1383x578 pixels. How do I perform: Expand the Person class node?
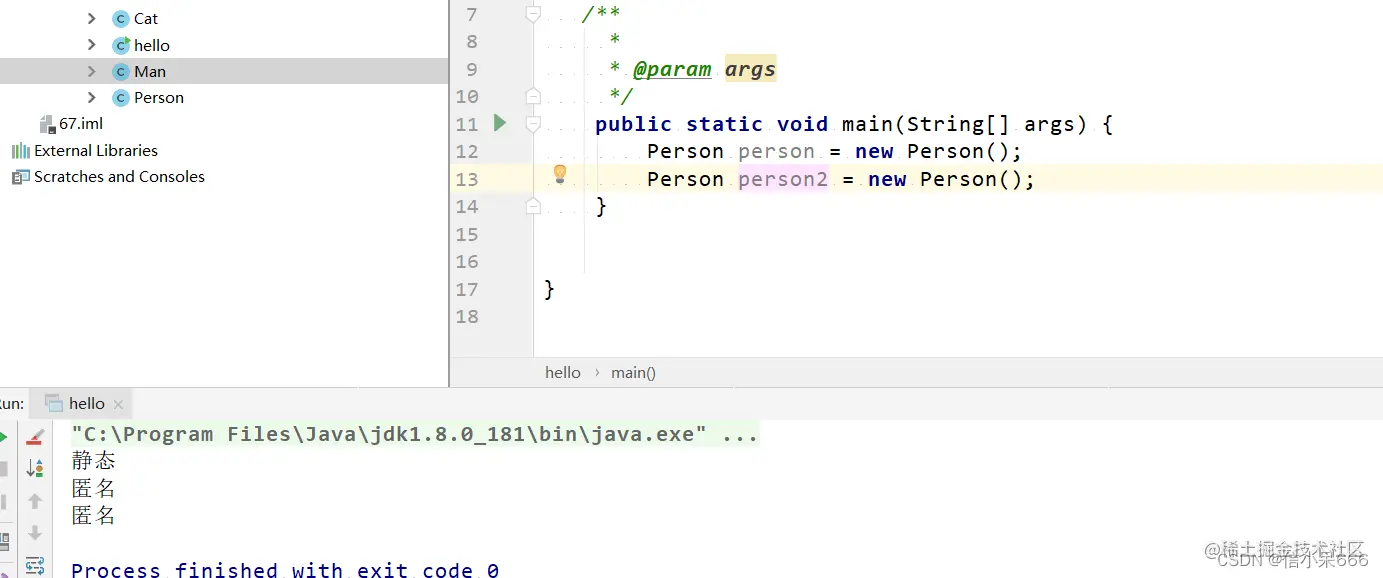(x=91, y=97)
